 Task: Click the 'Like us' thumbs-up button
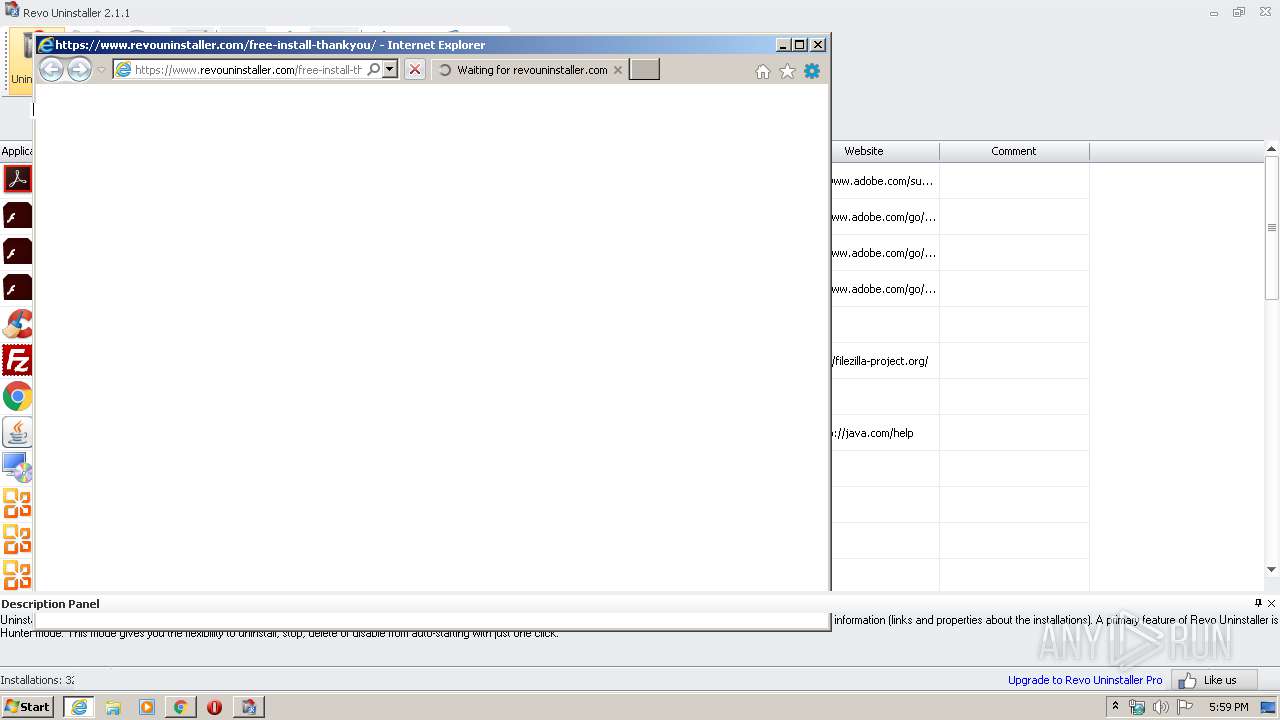tap(1214, 680)
